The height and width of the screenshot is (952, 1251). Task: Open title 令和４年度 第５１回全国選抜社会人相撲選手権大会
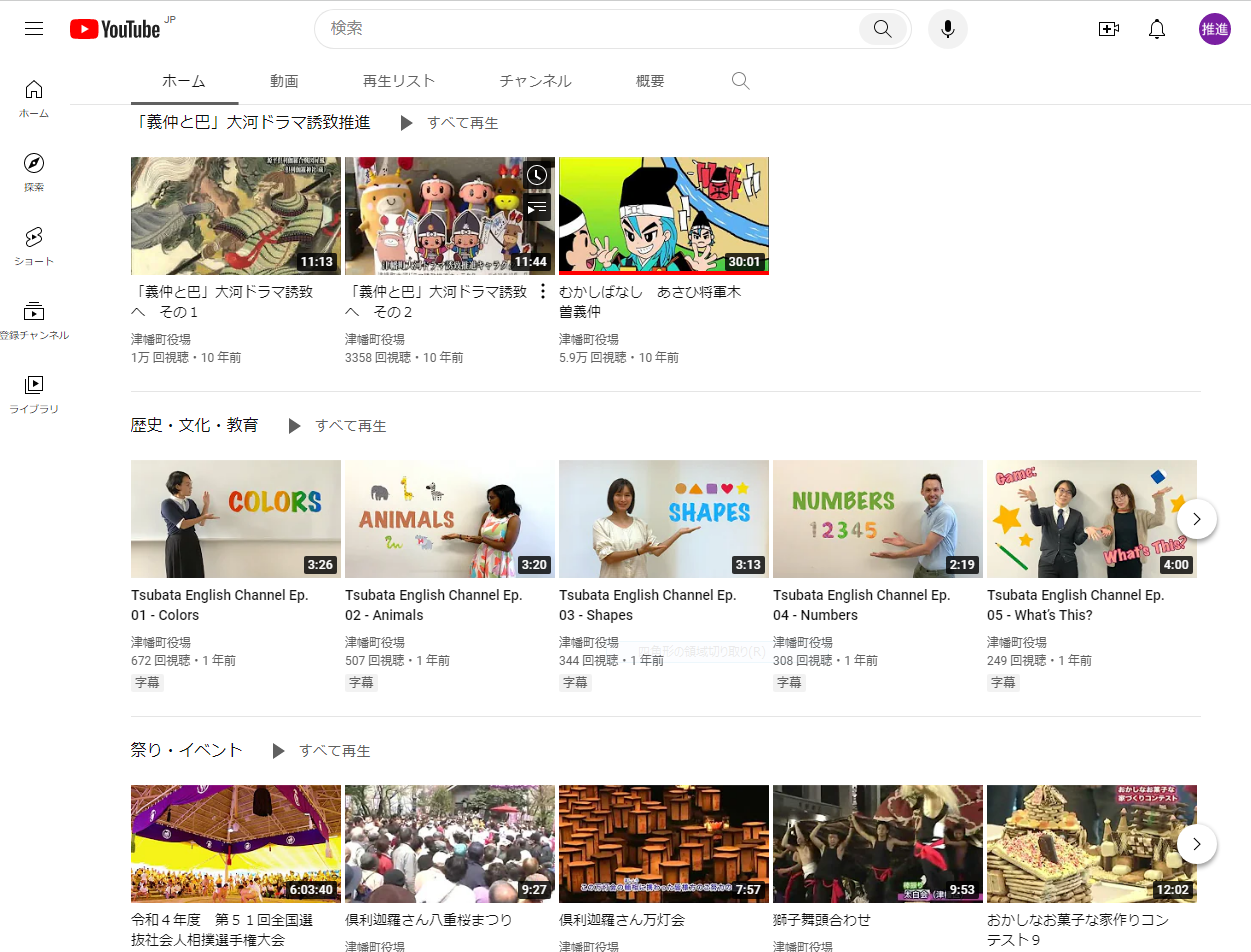point(222,930)
